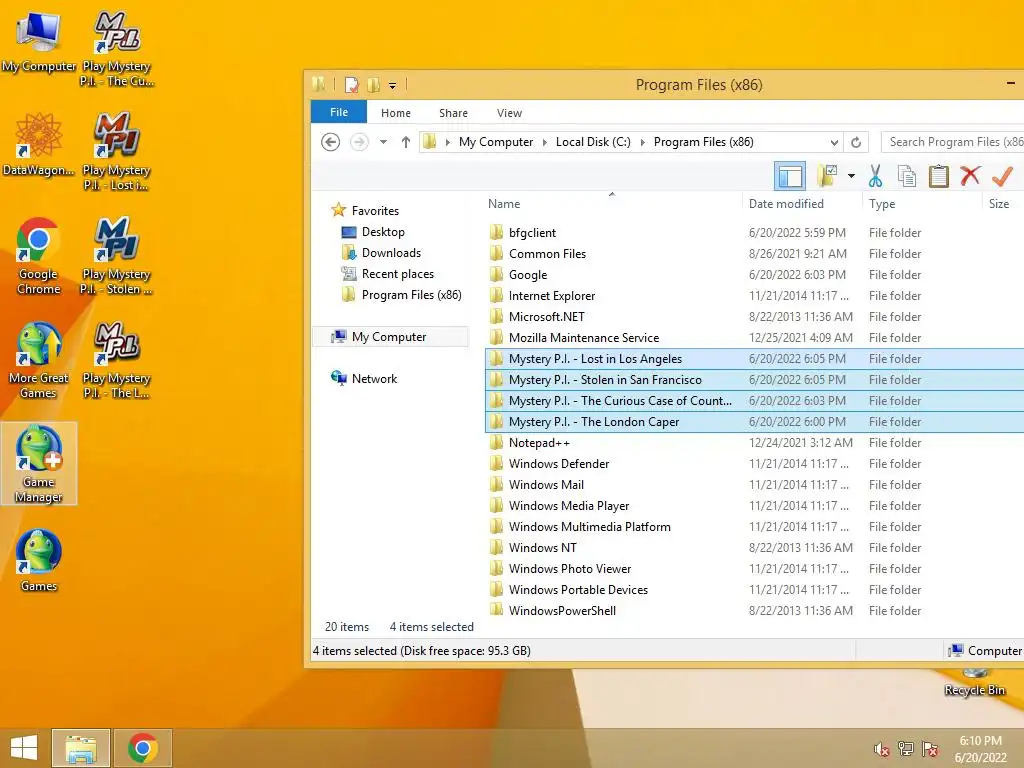Select Desktop under Favorites
The height and width of the screenshot is (768, 1024).
click(383, 232)
